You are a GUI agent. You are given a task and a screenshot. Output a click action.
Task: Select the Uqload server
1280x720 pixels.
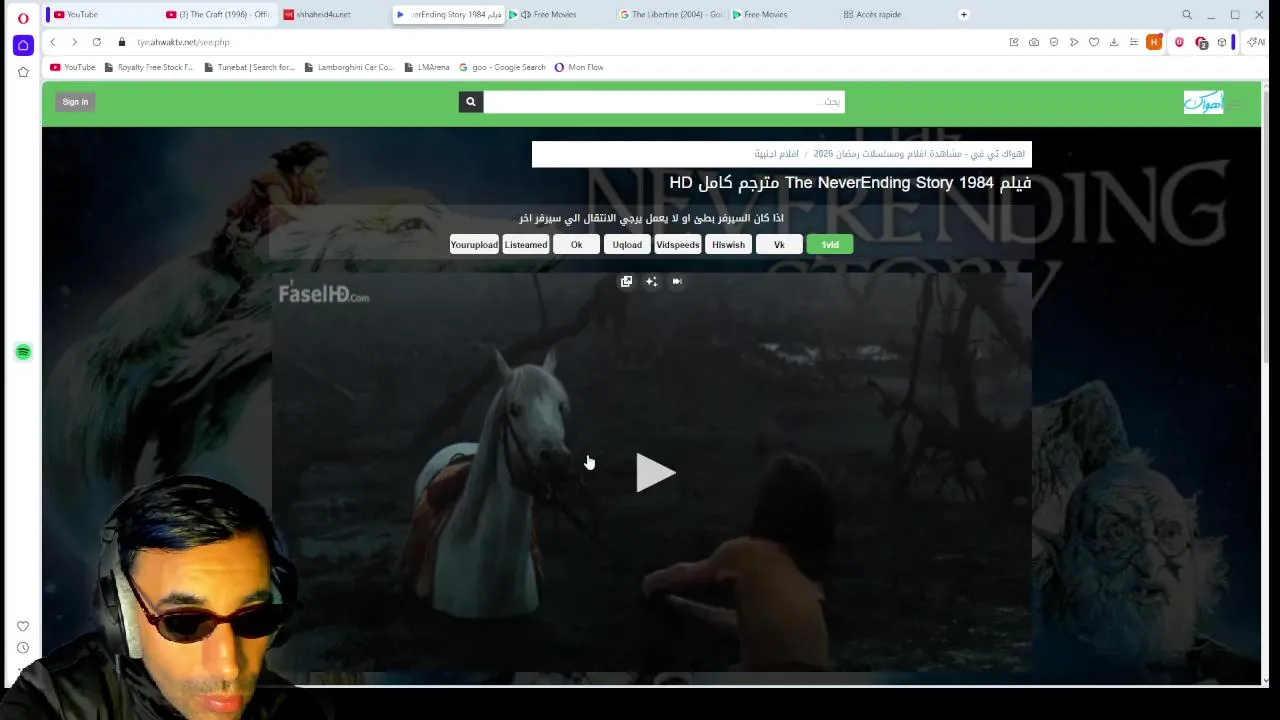627,245
